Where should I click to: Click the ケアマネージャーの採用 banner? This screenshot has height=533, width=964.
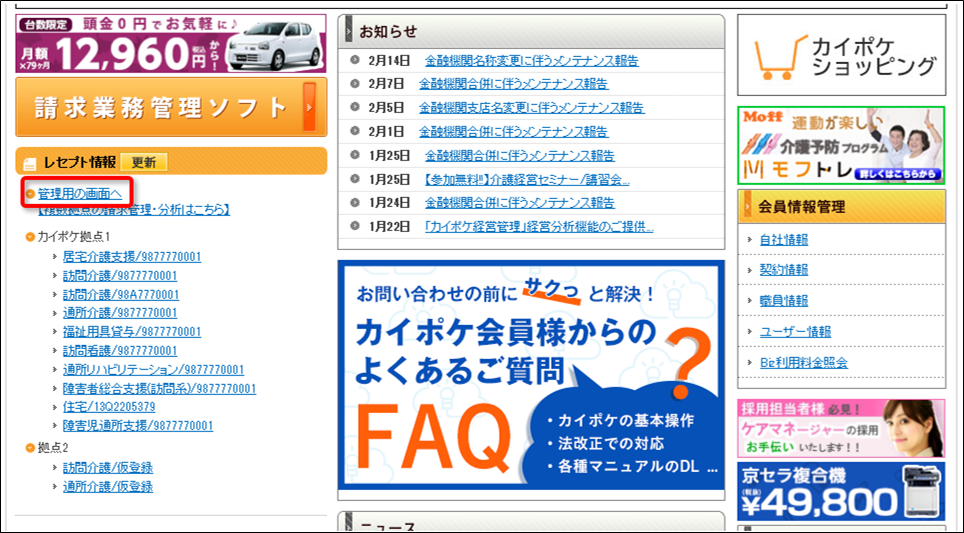841,428
